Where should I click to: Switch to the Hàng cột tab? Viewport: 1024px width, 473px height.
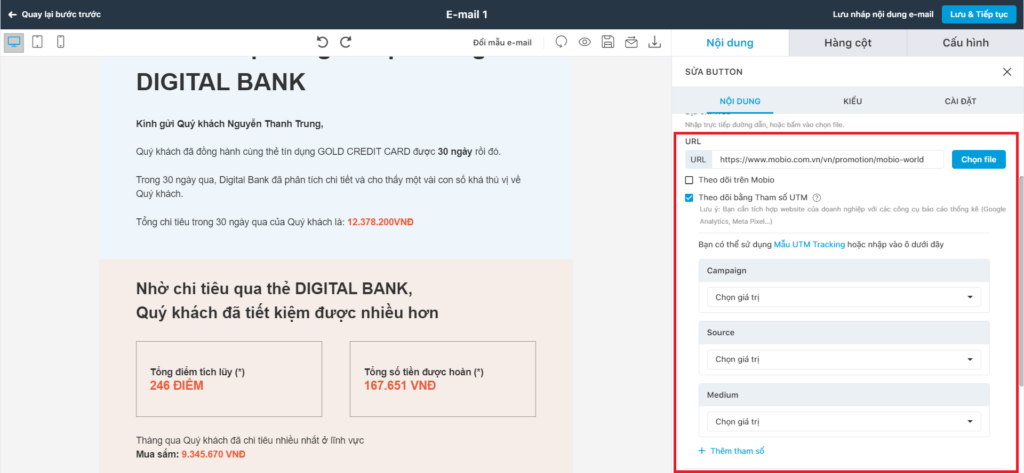click(847, 43)
